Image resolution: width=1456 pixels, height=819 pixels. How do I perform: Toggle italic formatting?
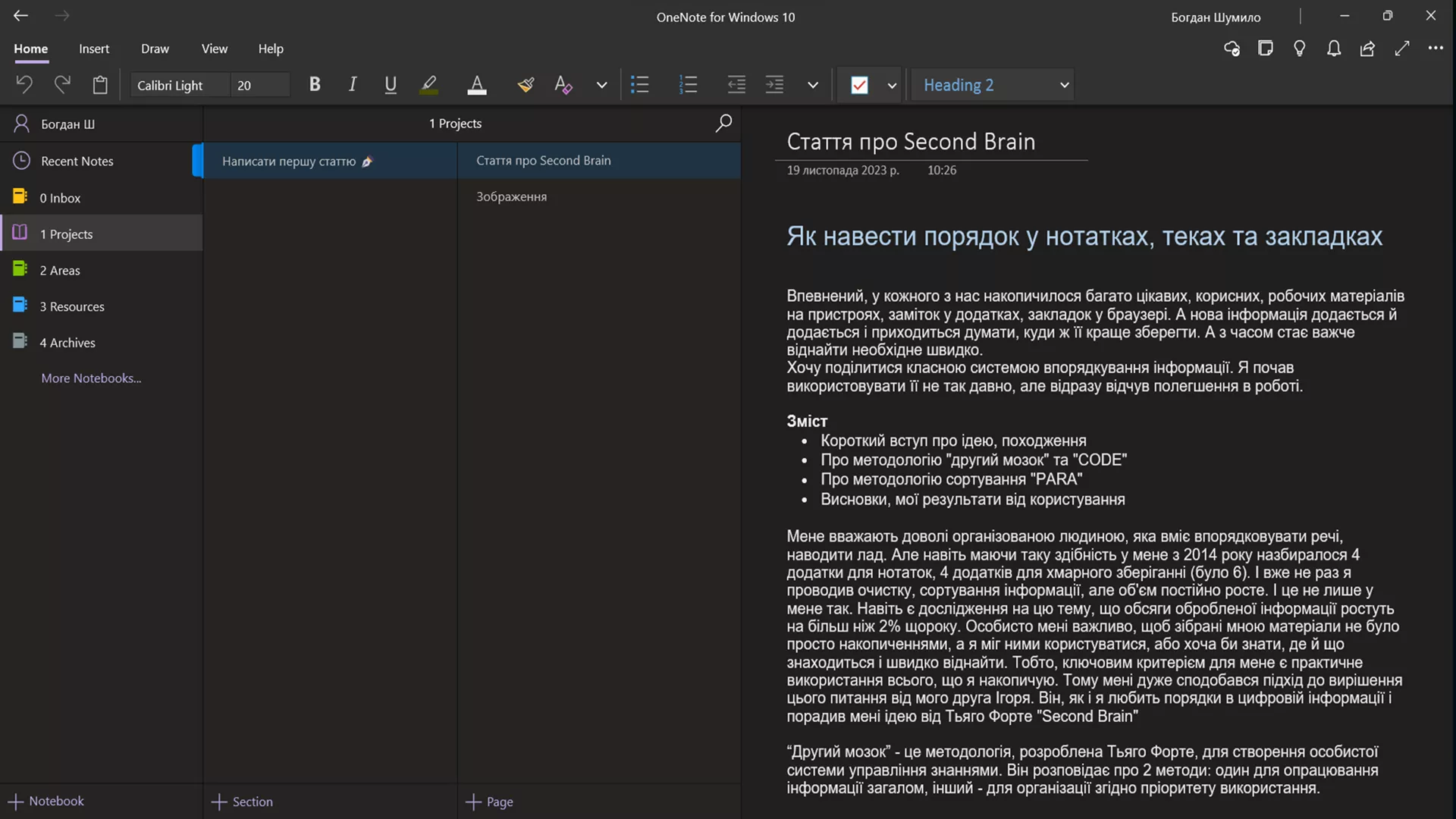tap(352, 84)
